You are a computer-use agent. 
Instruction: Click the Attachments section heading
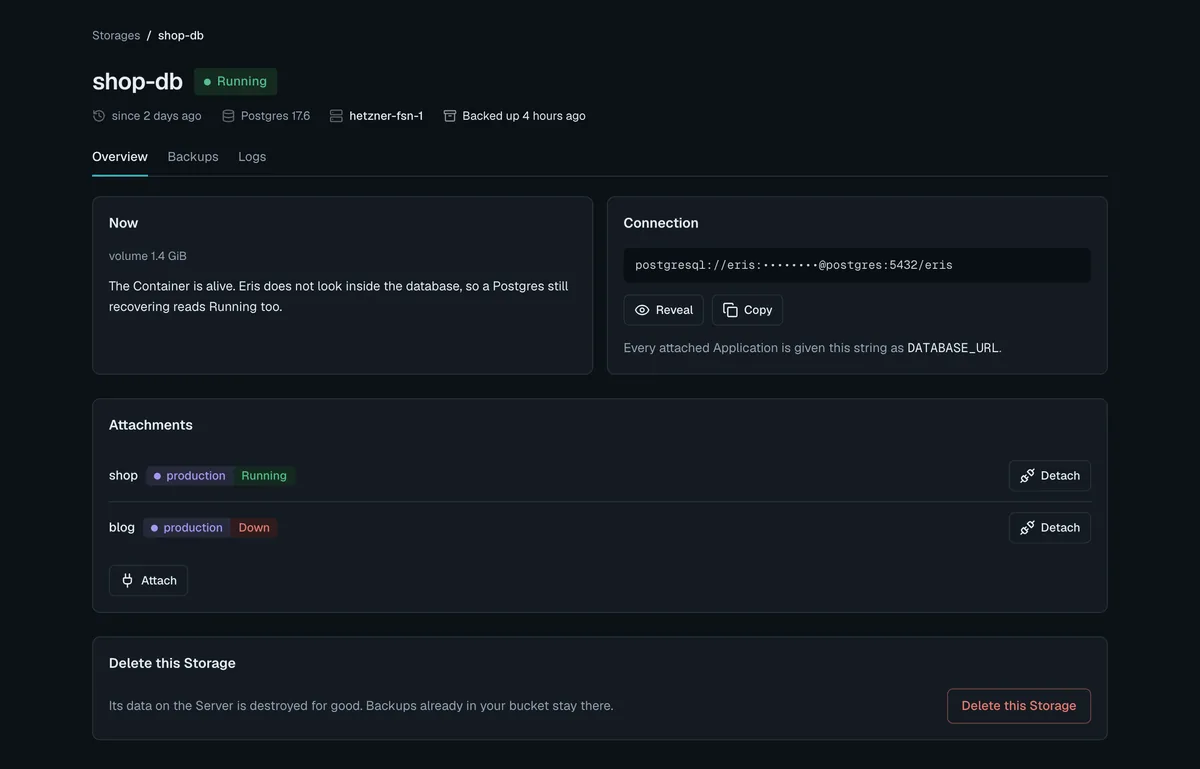click(x=151, y=425)
